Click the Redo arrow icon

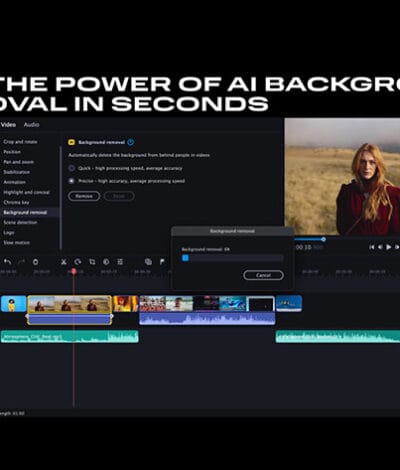pyautogui.click(x=21, y=262)
